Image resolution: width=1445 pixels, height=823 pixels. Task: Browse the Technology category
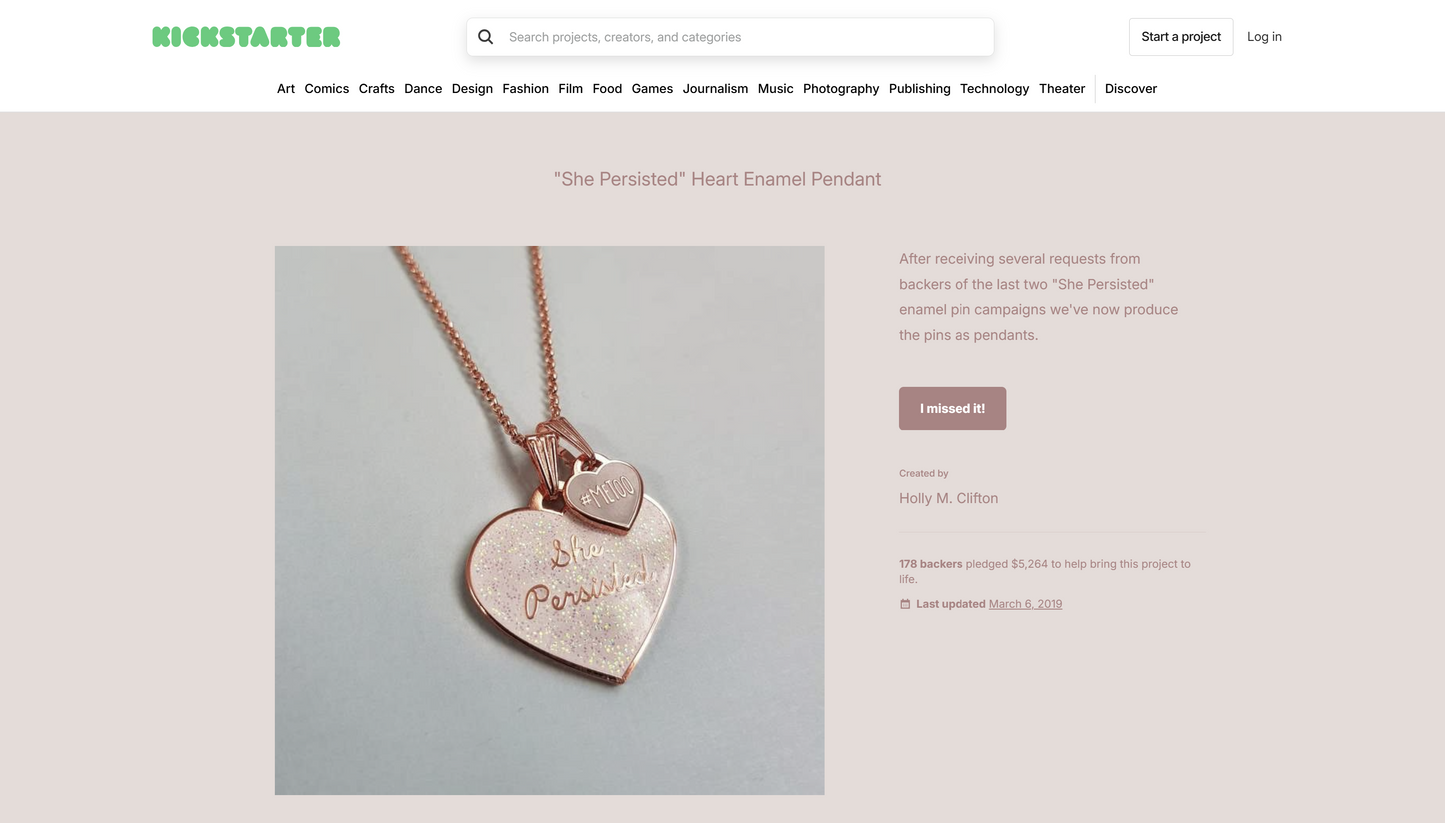pyautogui.click(x=994, y=89)
